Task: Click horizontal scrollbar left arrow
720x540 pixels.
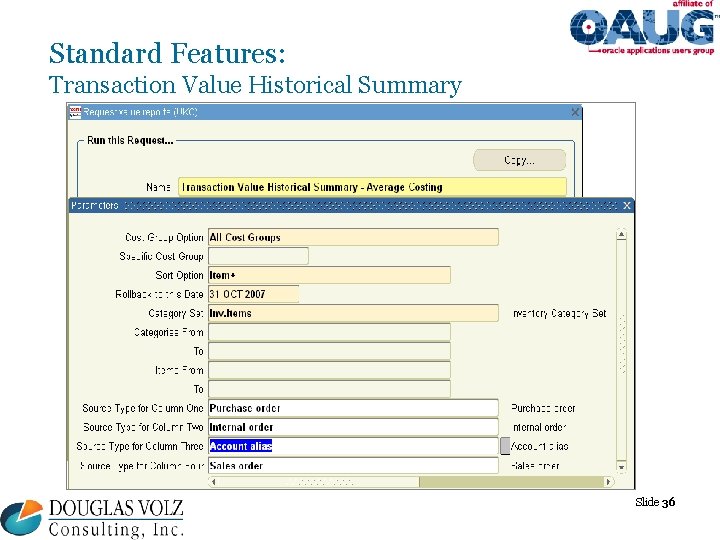Action: click(214, 482)
